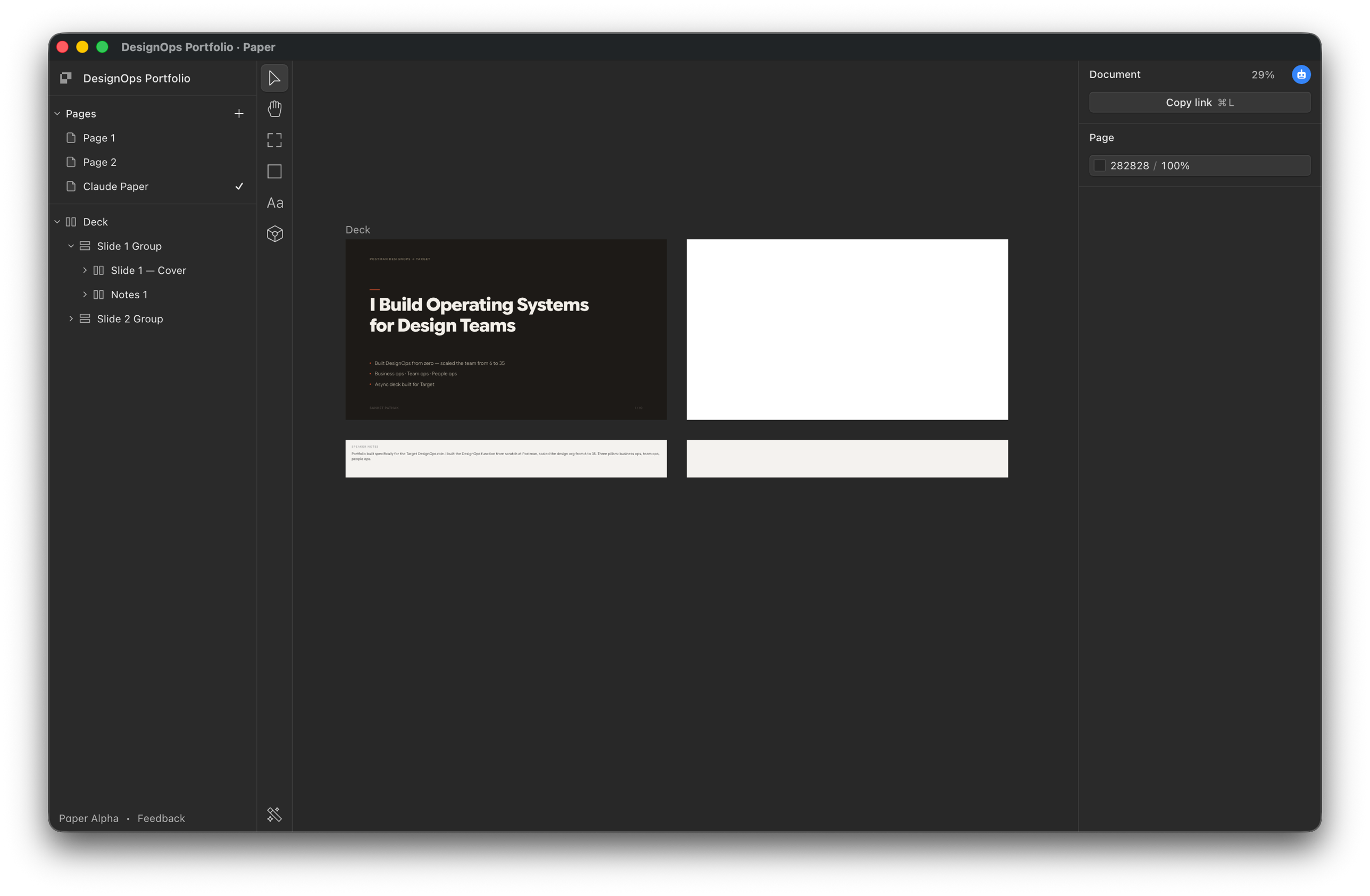
Task: Collapse the Deck layer tree
Action: [x=57, y=222]
